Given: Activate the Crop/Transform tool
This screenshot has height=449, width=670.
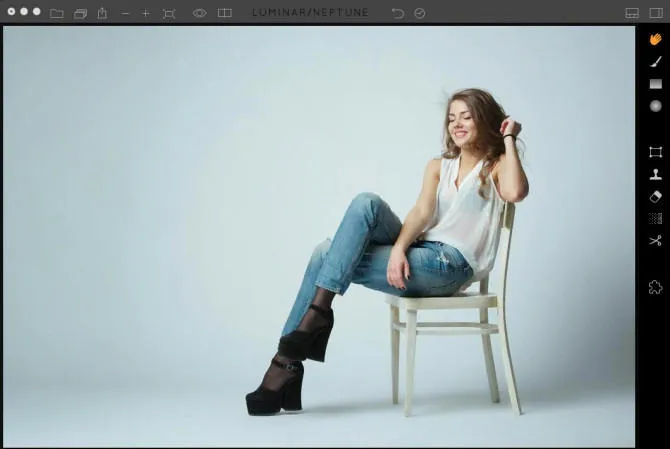Looking at the screenshot, I should (655, 152).
